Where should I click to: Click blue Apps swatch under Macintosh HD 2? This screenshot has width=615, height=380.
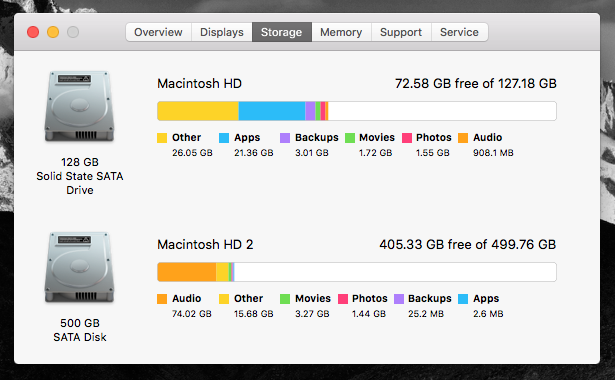point(463,299)
